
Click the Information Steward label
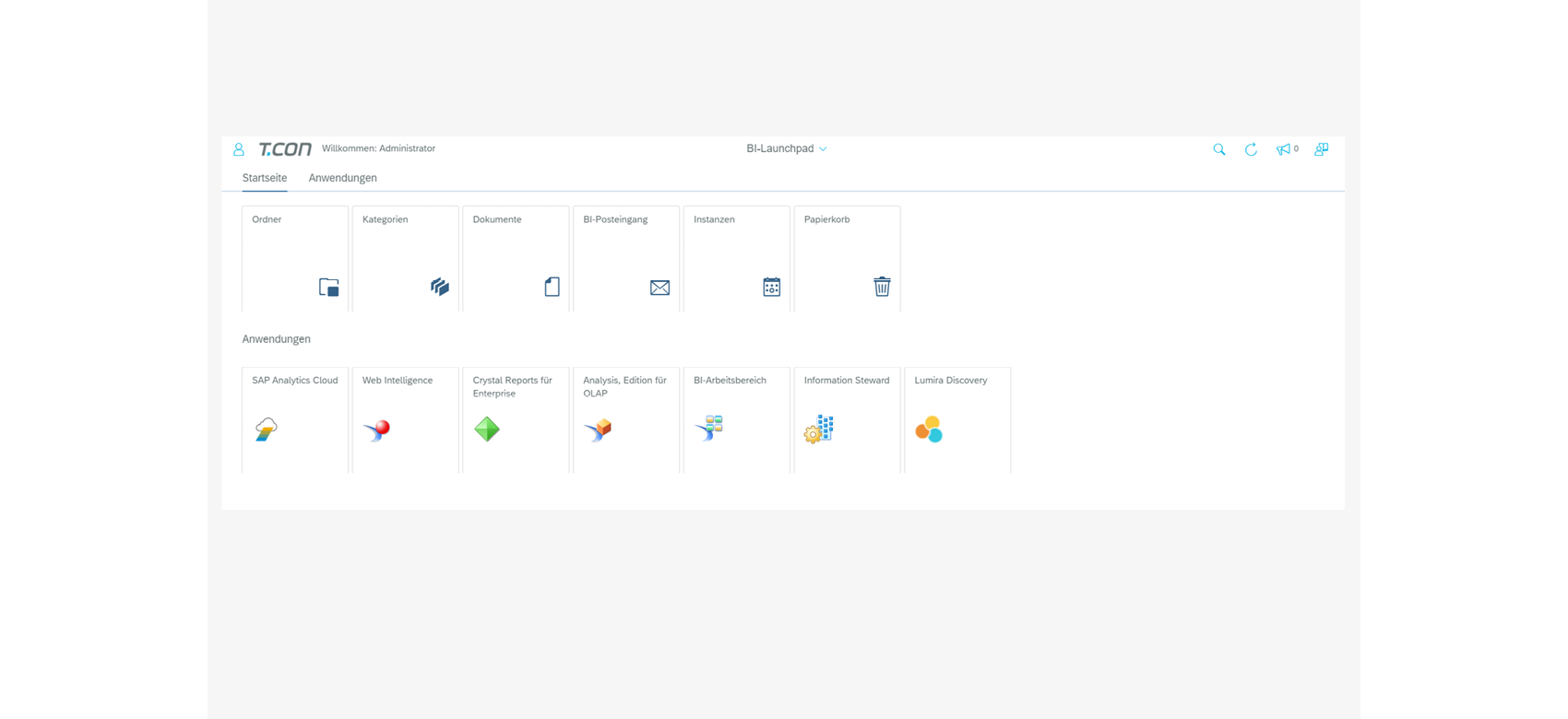pyautogui.click(x=847, y=380)
